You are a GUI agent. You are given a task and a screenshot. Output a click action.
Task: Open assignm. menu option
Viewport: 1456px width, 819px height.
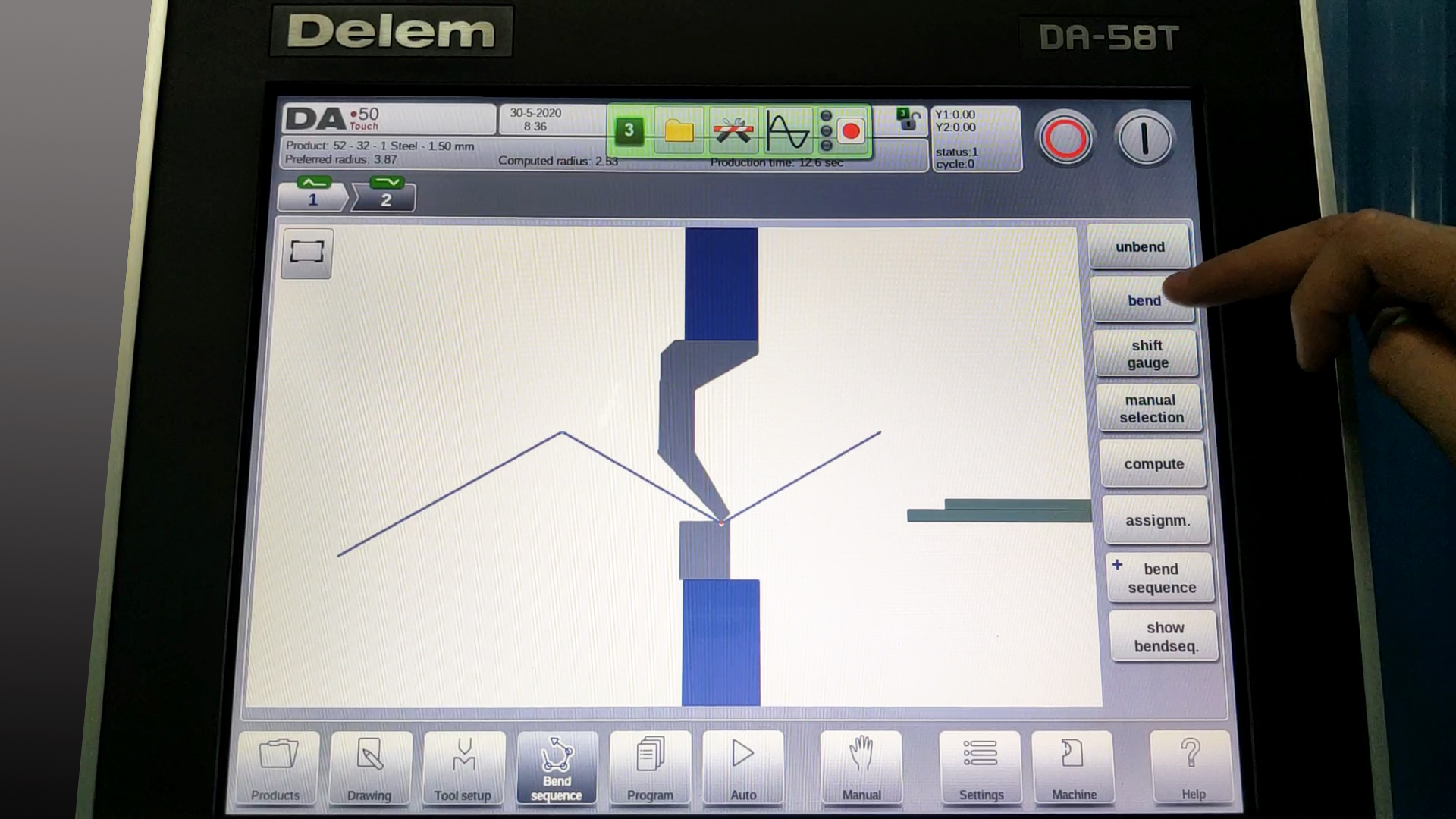click(1151, 518)
